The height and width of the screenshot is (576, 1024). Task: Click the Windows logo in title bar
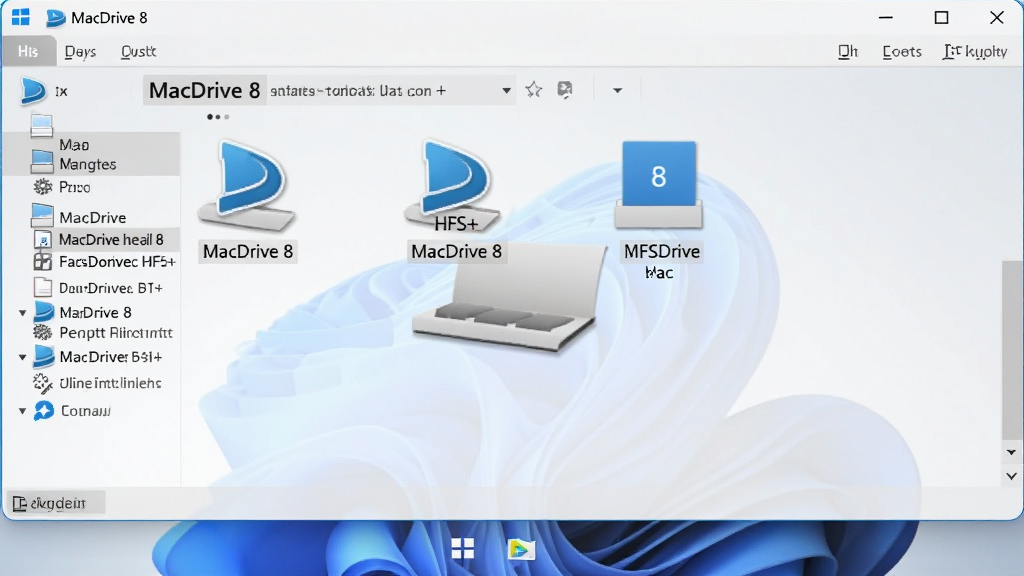click(x=21, y=18)
